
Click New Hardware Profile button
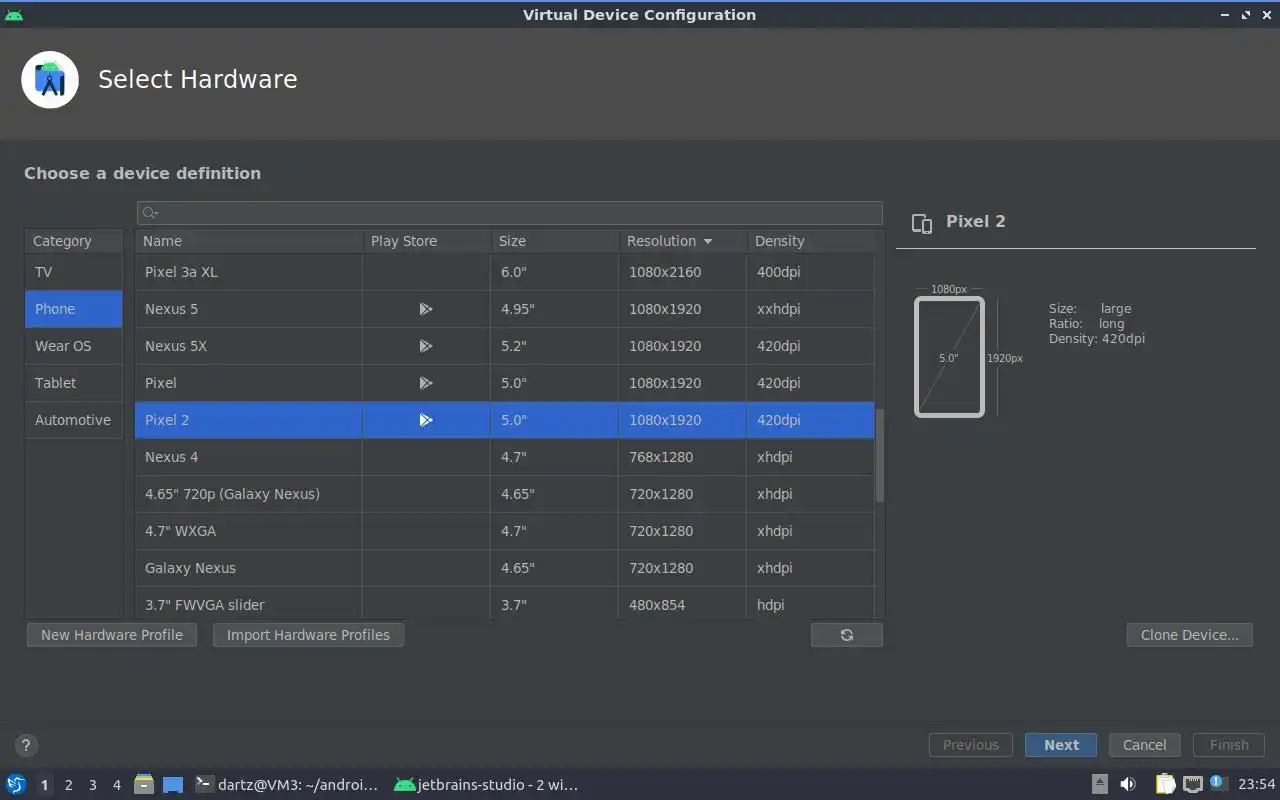(112, 635)
